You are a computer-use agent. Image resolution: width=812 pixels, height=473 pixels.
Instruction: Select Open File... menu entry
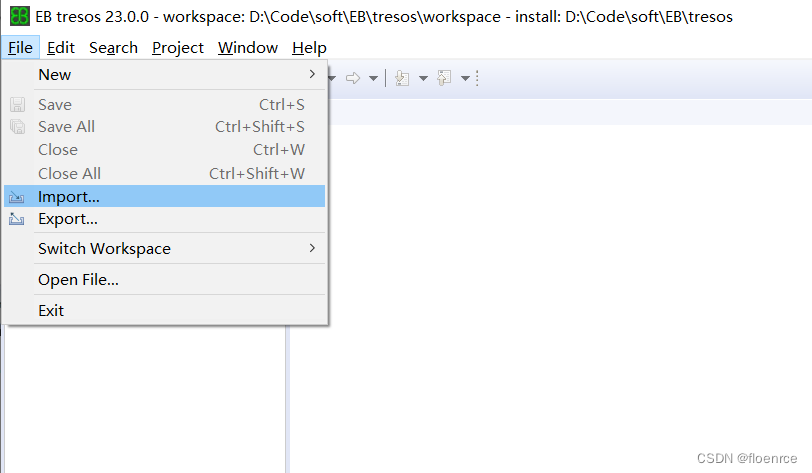tap(165, 280)
